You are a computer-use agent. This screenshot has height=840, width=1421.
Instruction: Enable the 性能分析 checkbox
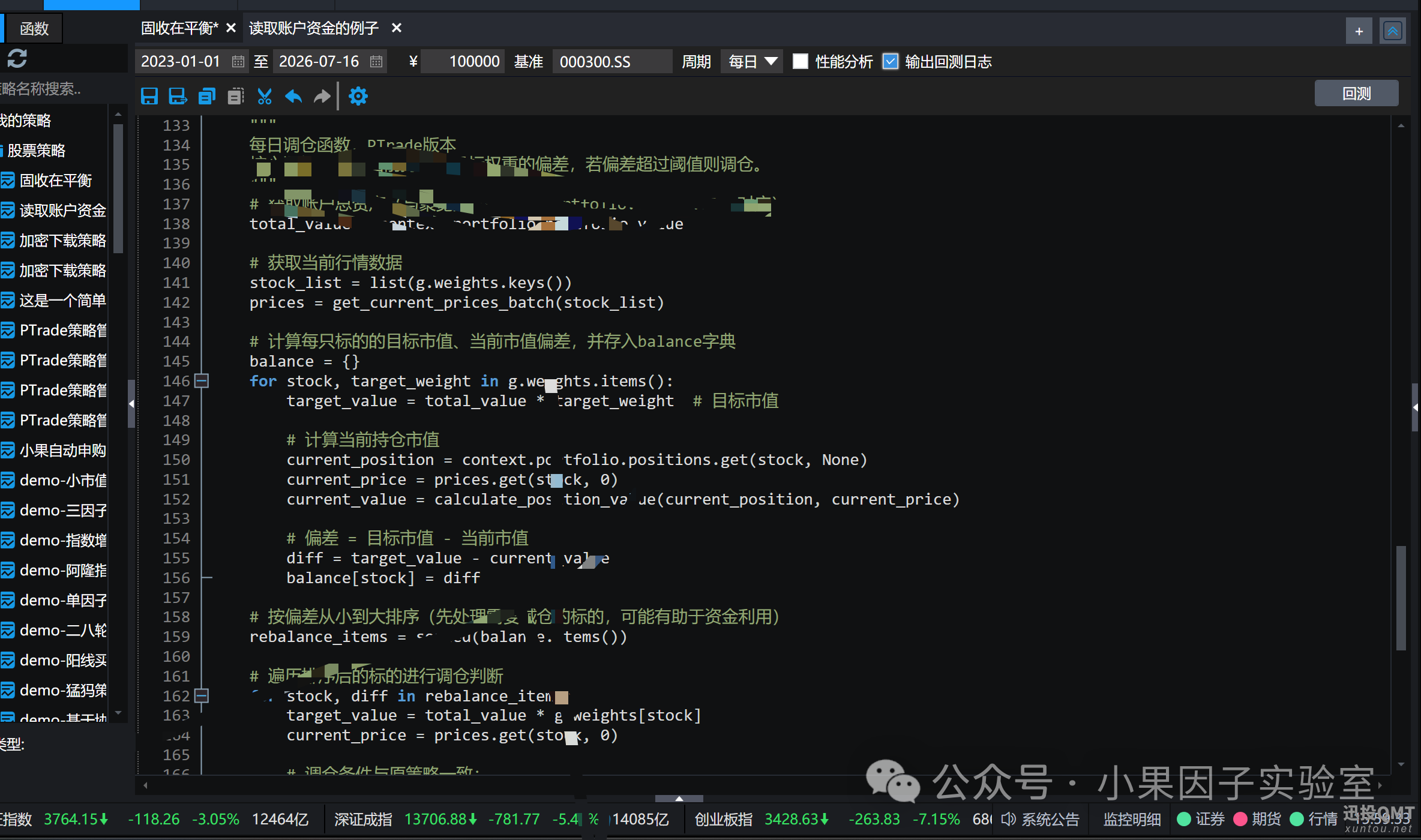[800, 61]
